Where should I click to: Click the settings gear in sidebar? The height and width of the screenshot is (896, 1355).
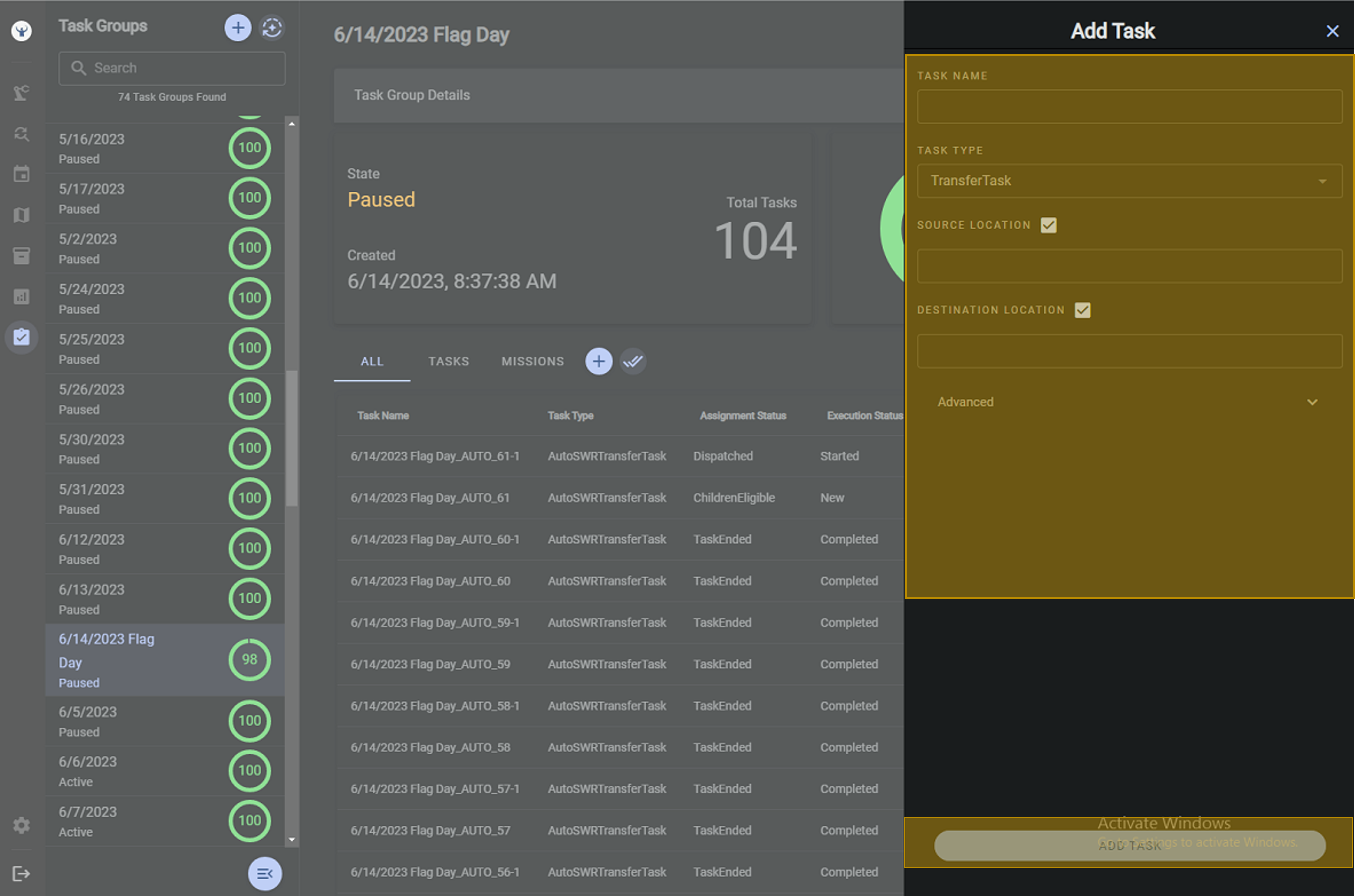[x=21, y=825]
